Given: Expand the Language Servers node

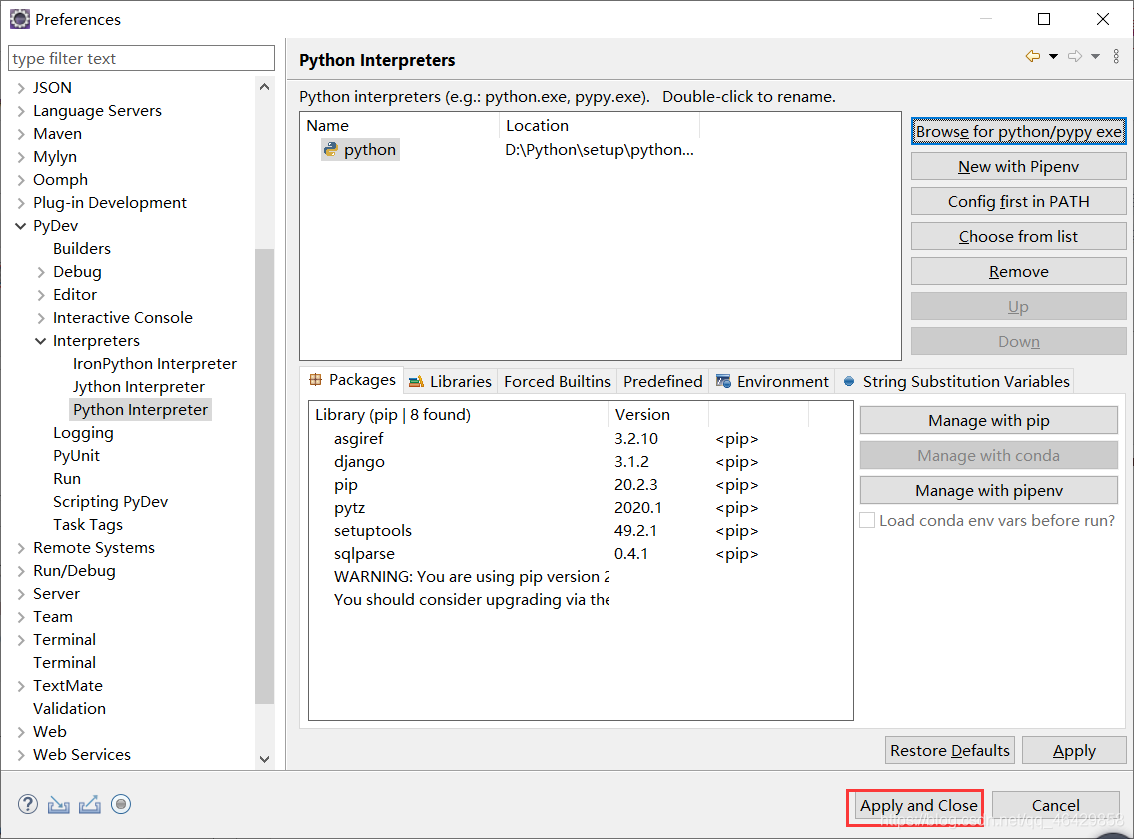Looking at the screenshot, I should (21, 111).
